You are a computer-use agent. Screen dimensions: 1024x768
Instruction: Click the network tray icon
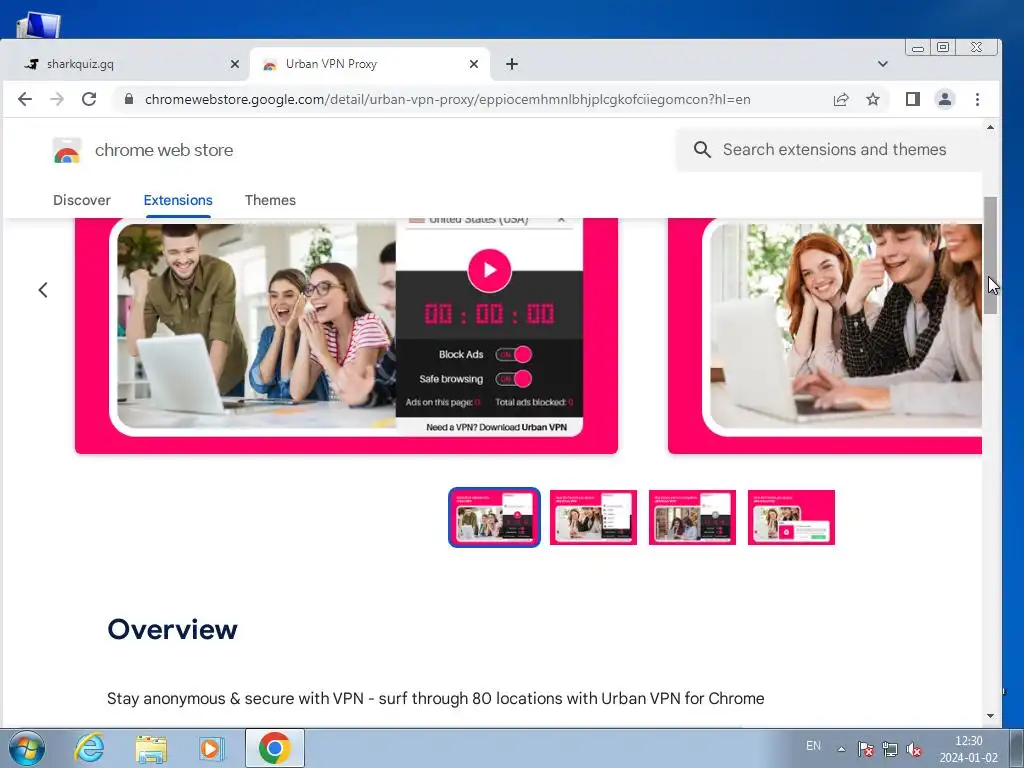click(x=889, y=749)
